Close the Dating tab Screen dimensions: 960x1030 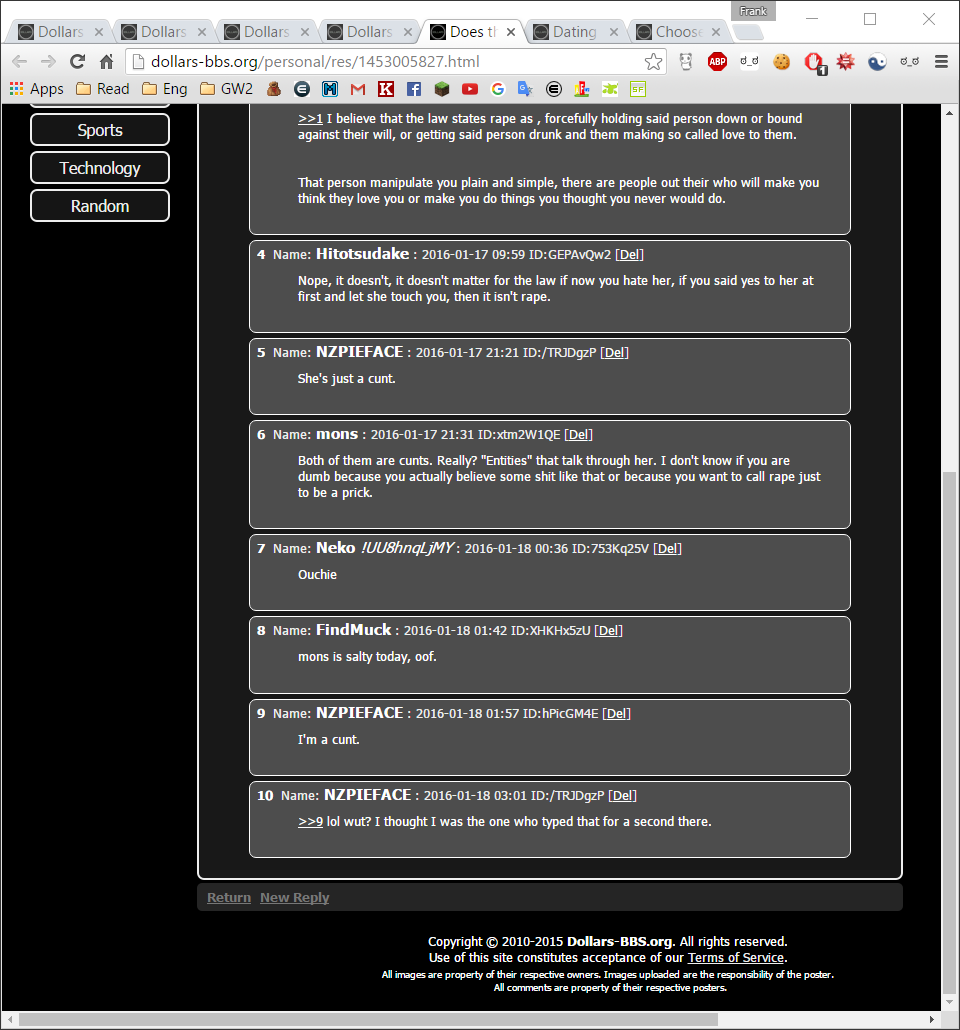tap(614, 32)
